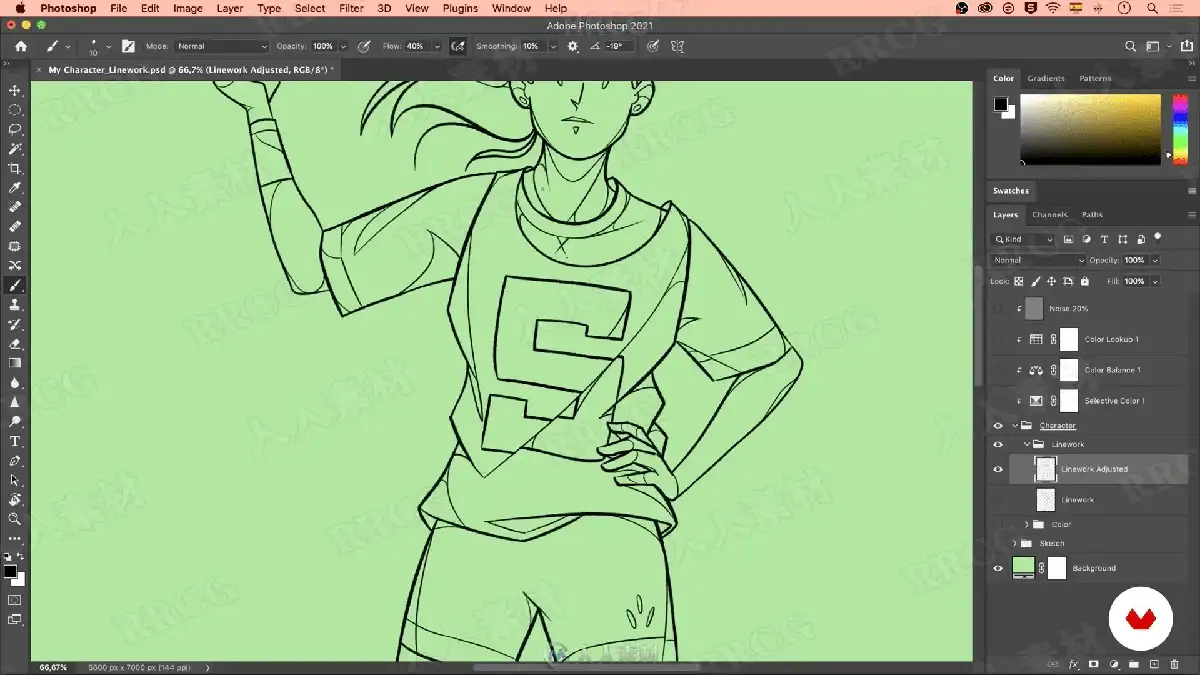Click the delete layer trash icon
The height and width of the screenshot is (675, 1200).
pyautogui.click(x=1174, y=664)
